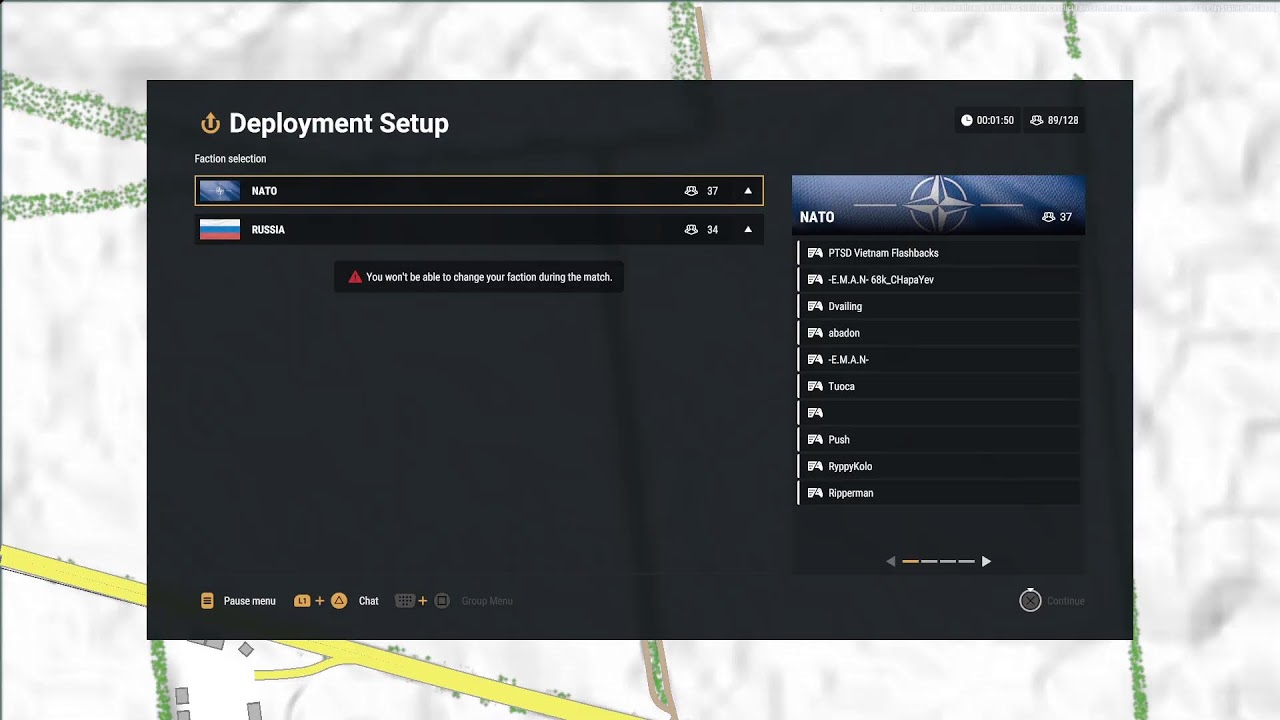Select player abadon
1280x720 pixels.
[x=938, y=333]
